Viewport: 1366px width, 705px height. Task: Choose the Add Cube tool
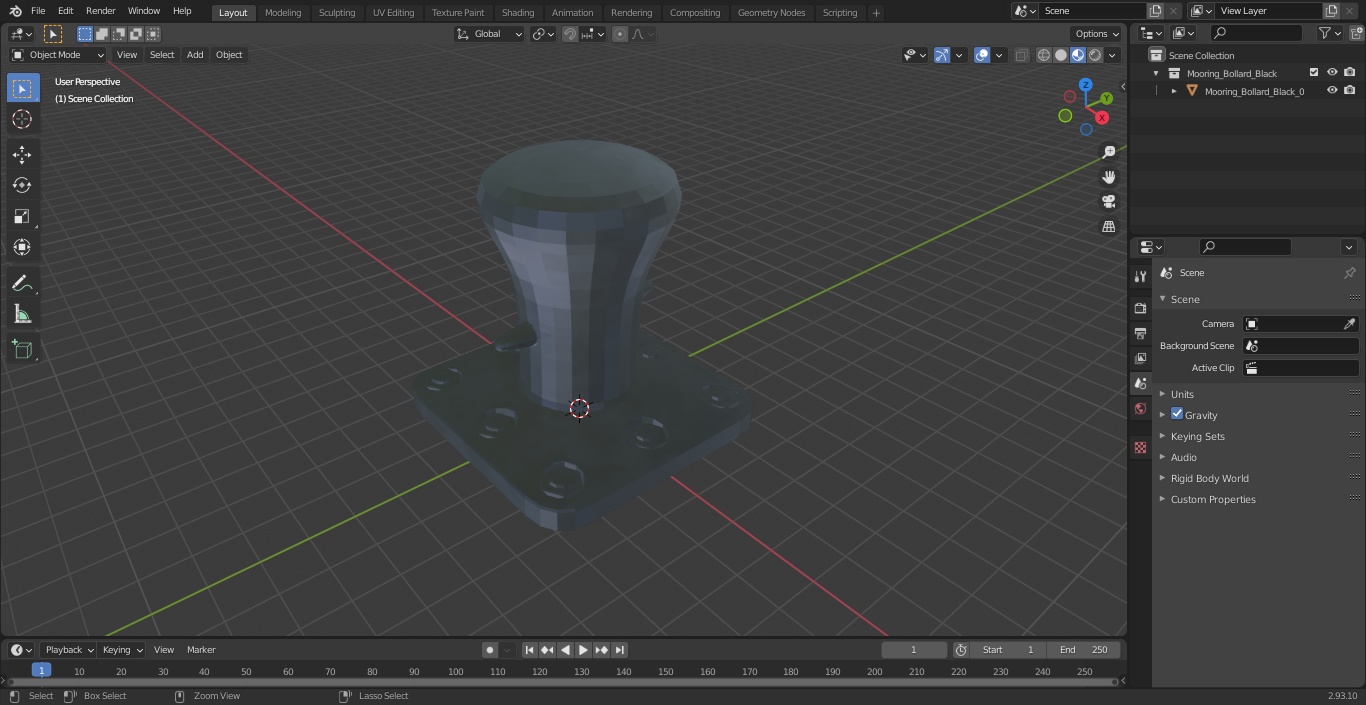[22, 350]
